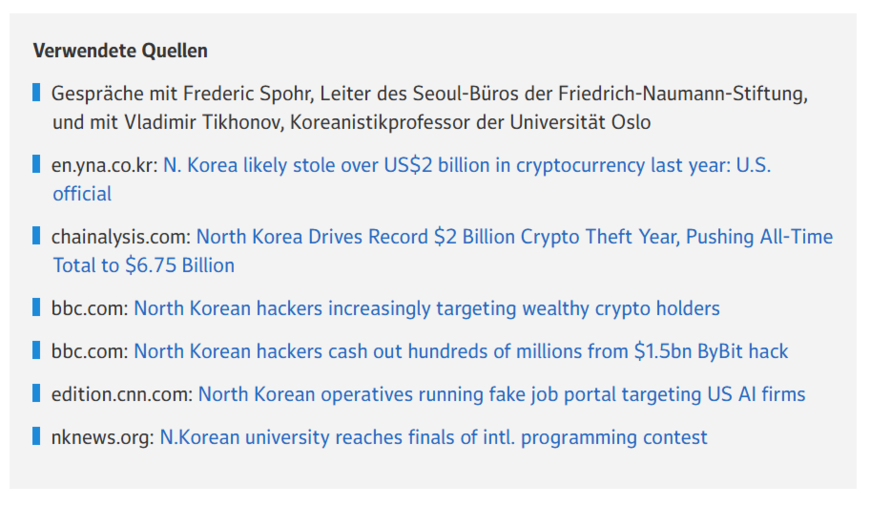Open the yna.co.kr article on US$2 billion crypto theft
Screen dimensions: 870x507
click(x=466, y=165)
